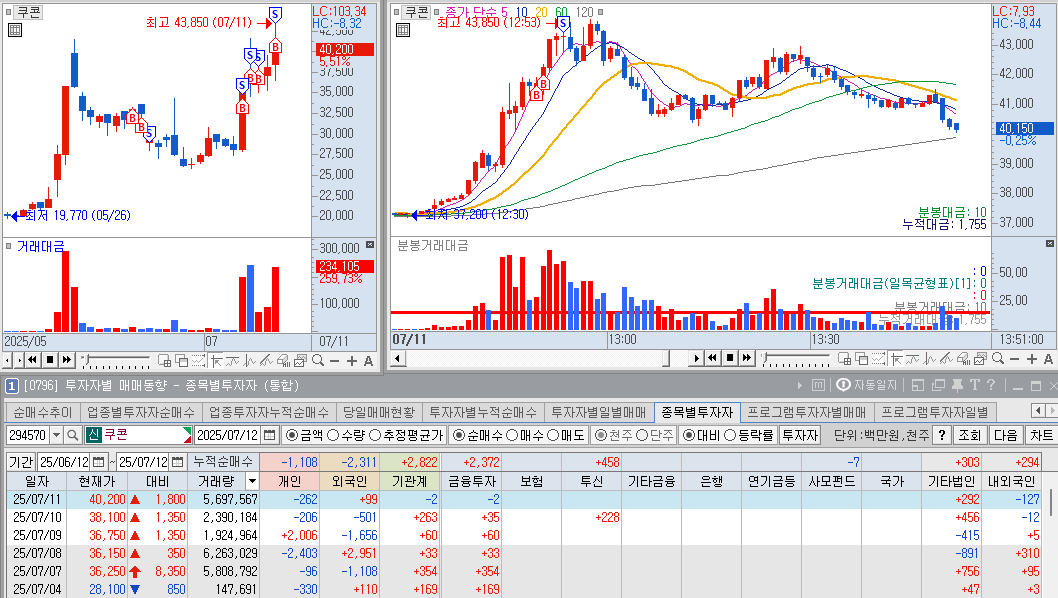The height and width of the screenshot is (598, 1058).
Task: Click the 'A' auto-scale icon in left chart toolbar
Action: [x=368, y=360]
